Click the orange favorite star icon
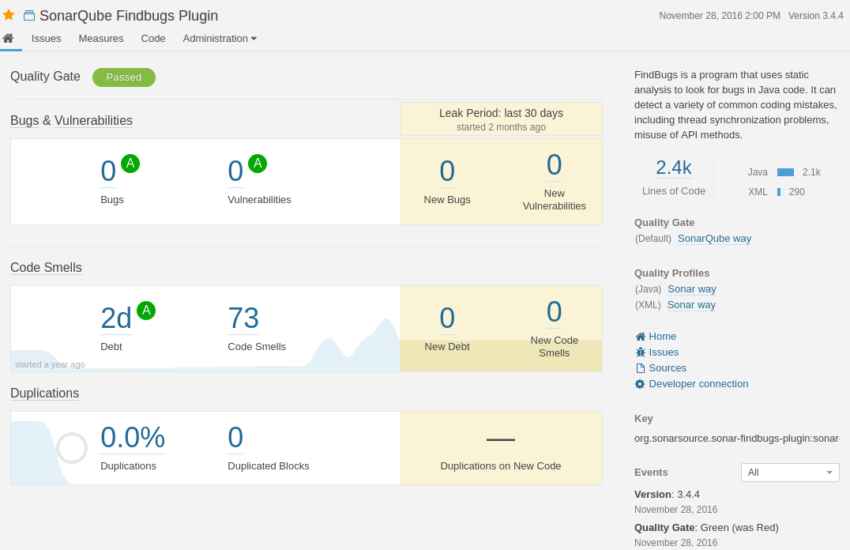The height and width of the screenshot is (550, 850). 9,15
